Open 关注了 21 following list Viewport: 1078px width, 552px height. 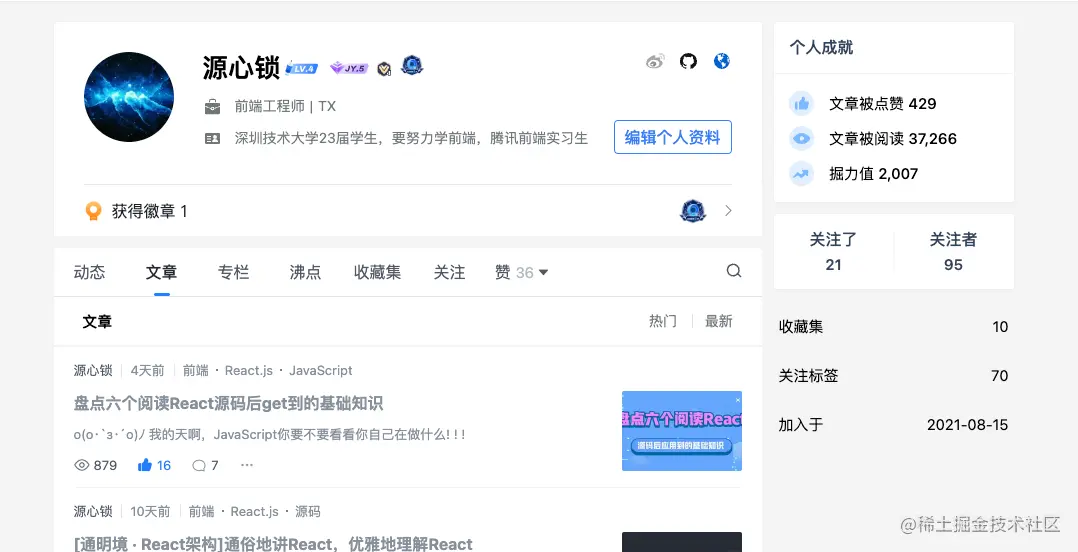pos(834,252)
